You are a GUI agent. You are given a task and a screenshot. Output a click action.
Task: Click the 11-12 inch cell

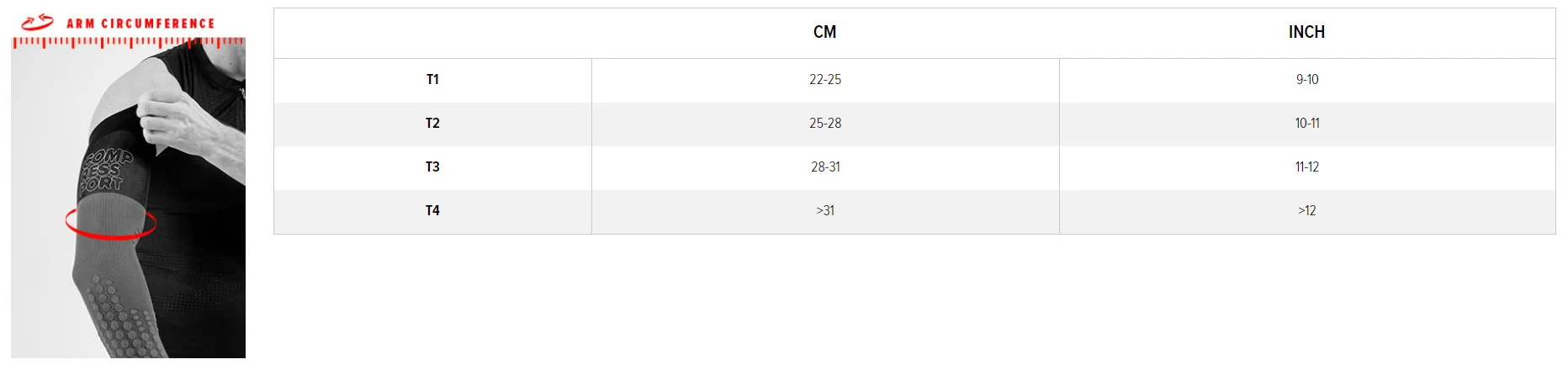click(x=1306, y=167)
